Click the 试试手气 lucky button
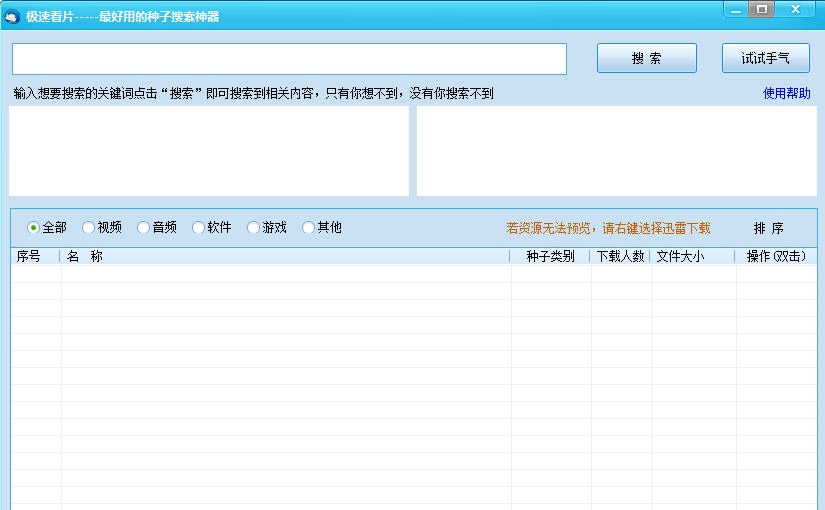The height and width of the screenshot is (510, 825). click(x=766, y=58)
